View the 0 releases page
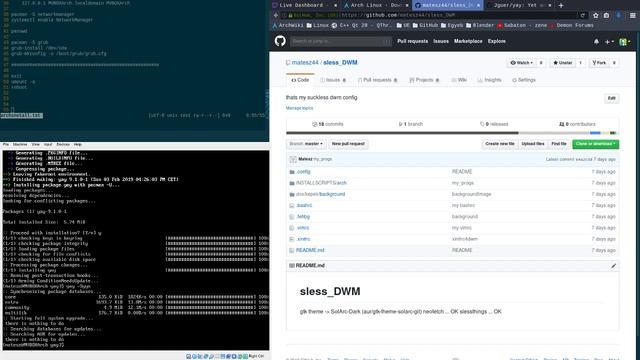Image resolution: width=640 pixels, height=360 pixels. click(x=494, y=124)
